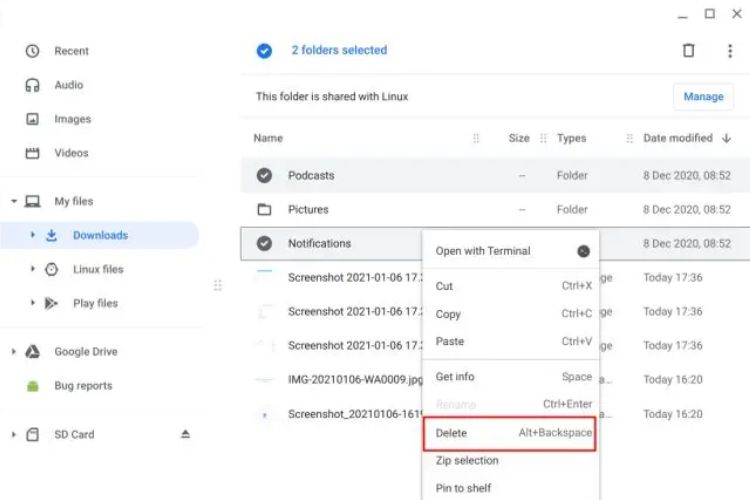Click the Name column divider handle
Image resolution: width=750 pixels, height=500 pixels.
(x=476, y=138)
